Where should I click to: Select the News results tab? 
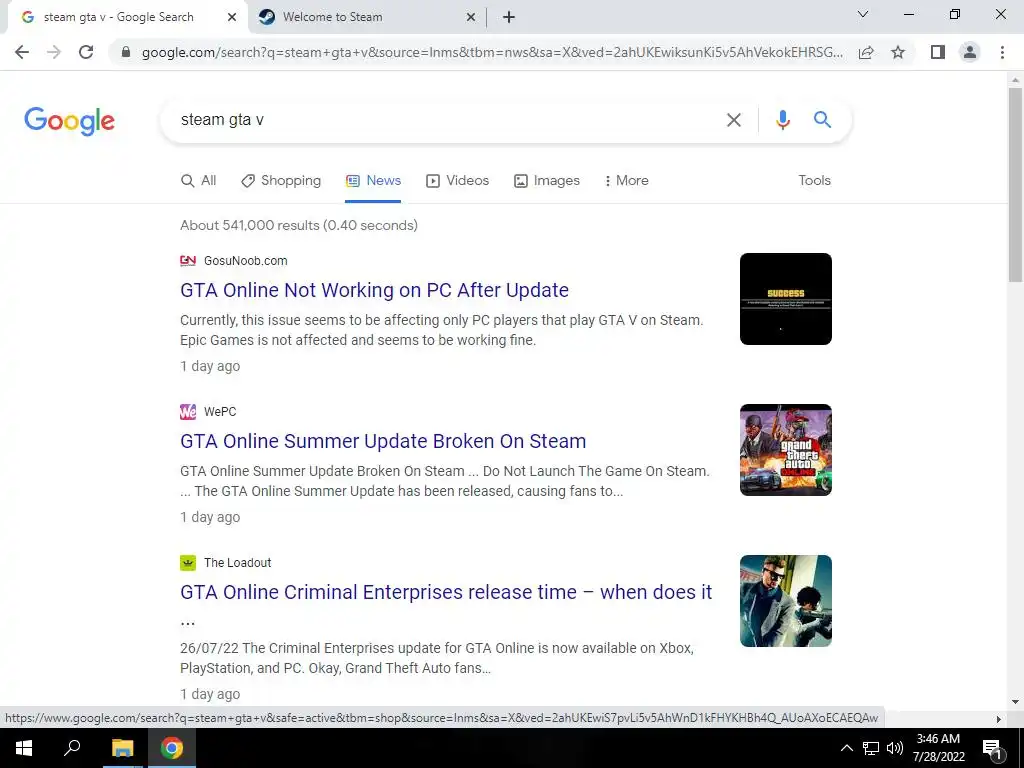(373, 181)
